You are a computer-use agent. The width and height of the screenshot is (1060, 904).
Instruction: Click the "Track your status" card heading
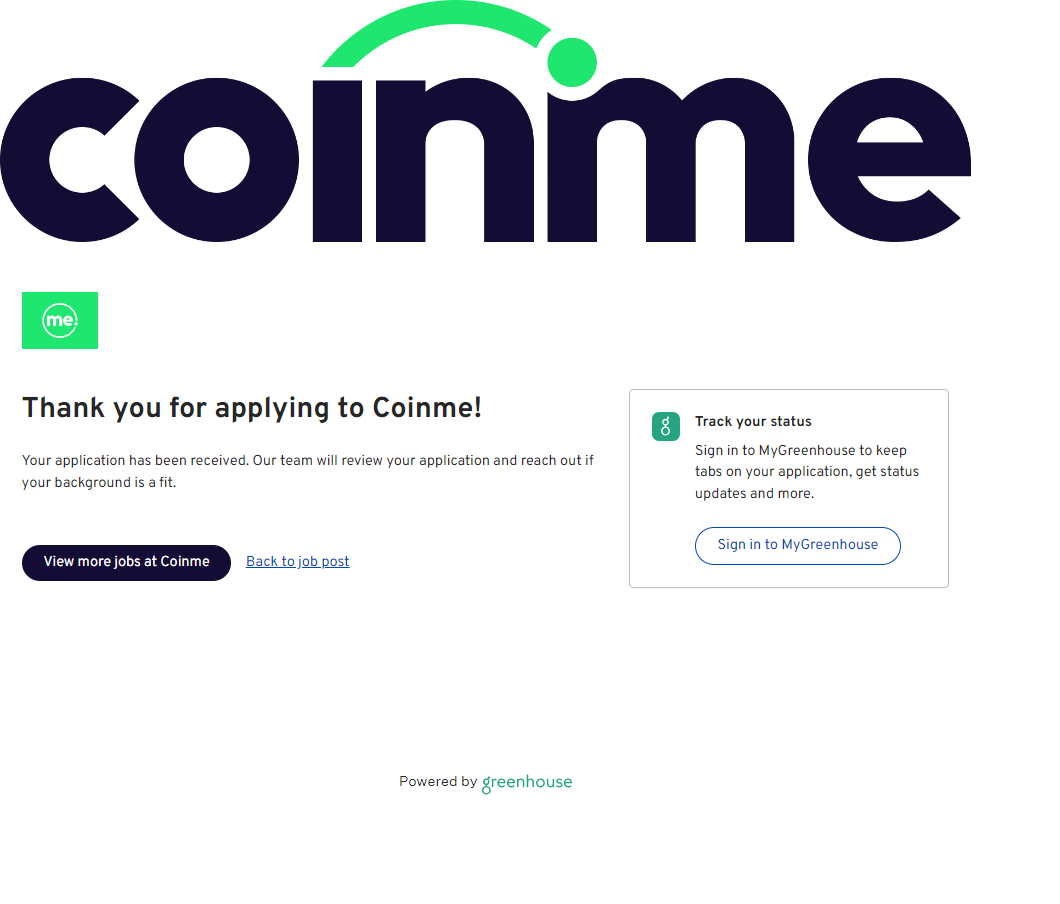tap(753, 422)
